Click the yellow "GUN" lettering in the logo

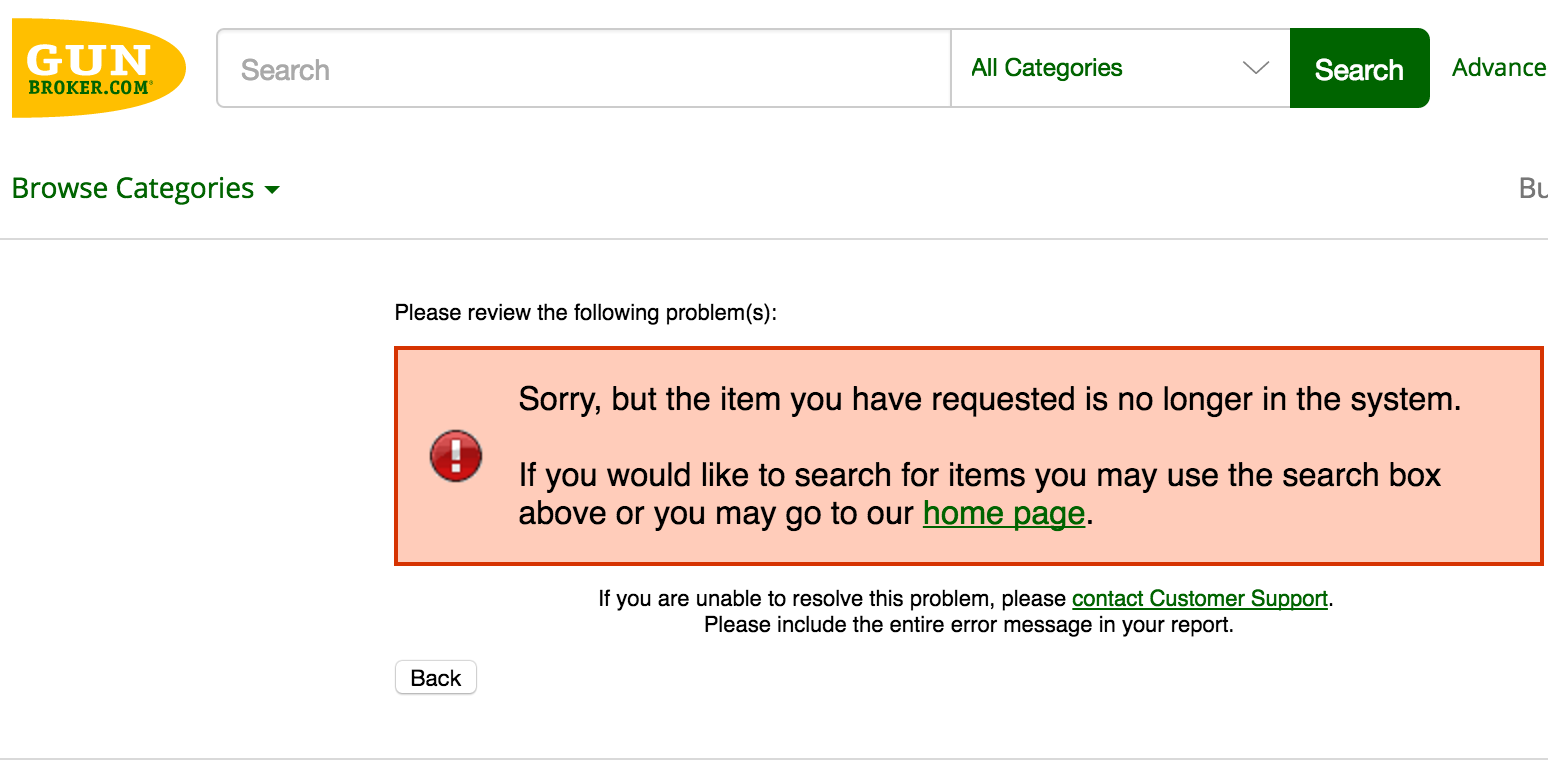[x=88, y=60]
